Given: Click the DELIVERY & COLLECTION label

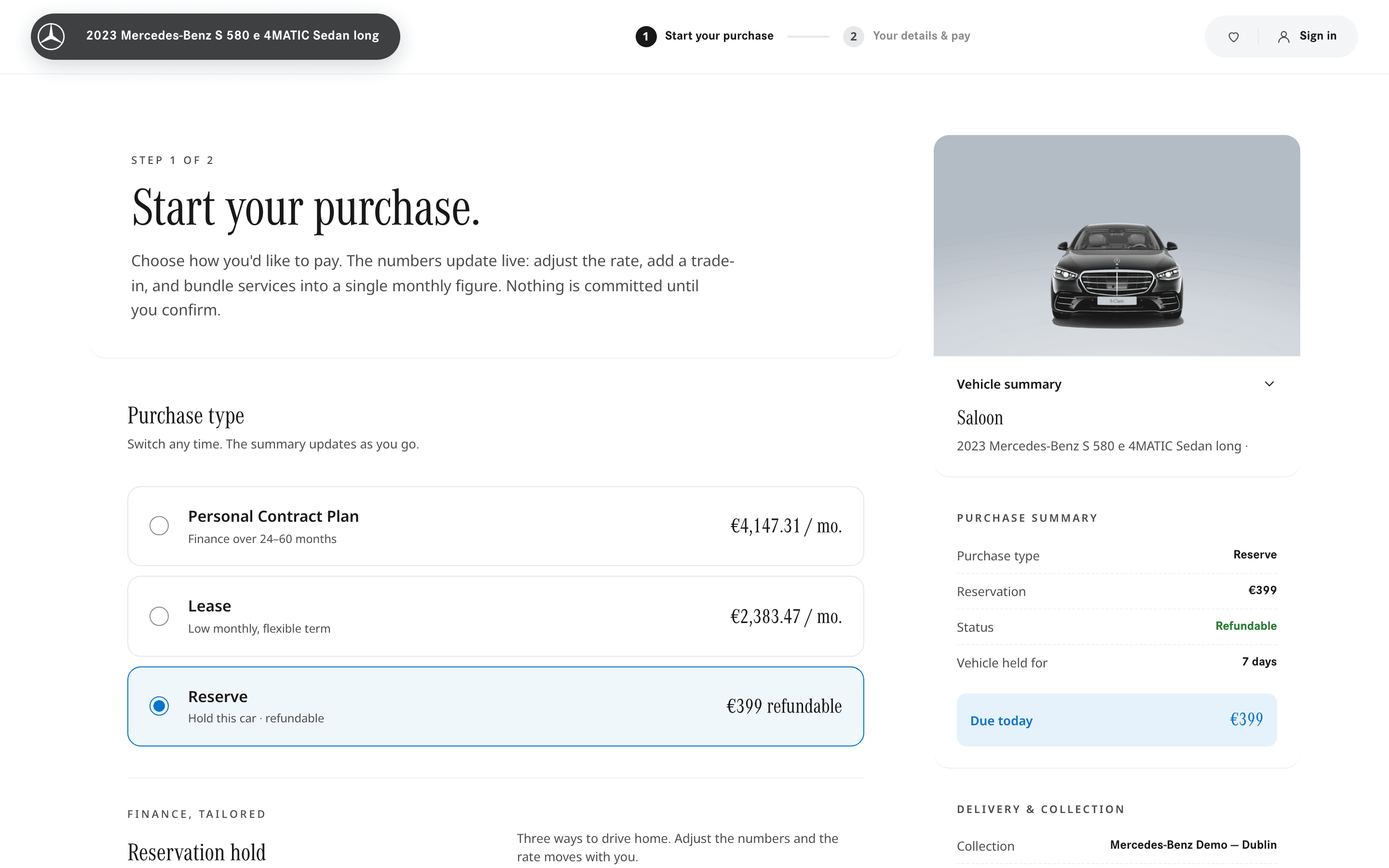Looking at the screenshot, I should [1040, 810].
